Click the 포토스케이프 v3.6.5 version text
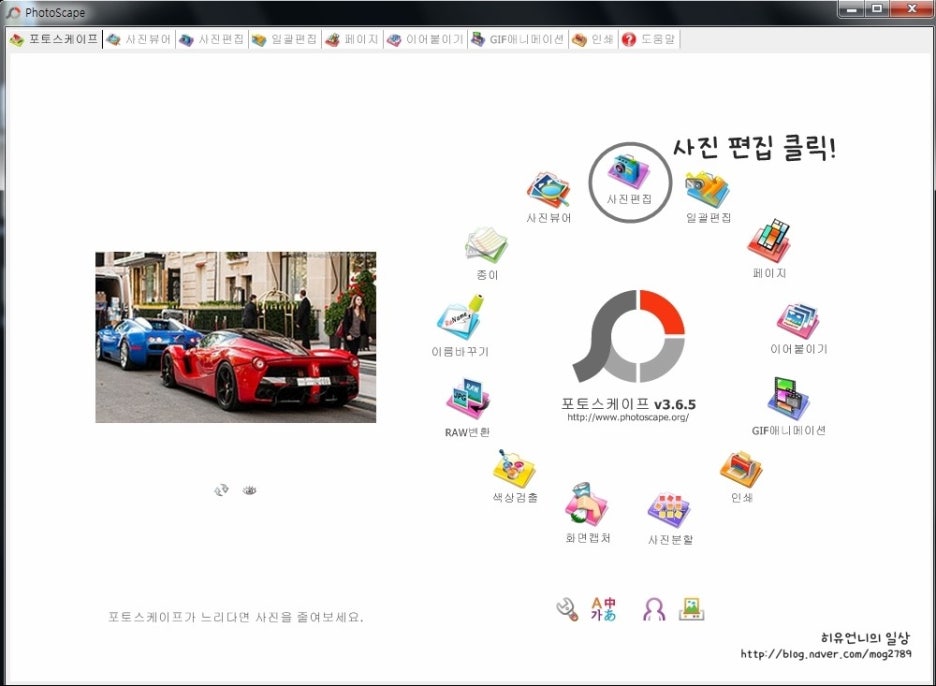This screenshot has height=686, width=936. coord(629,404)
